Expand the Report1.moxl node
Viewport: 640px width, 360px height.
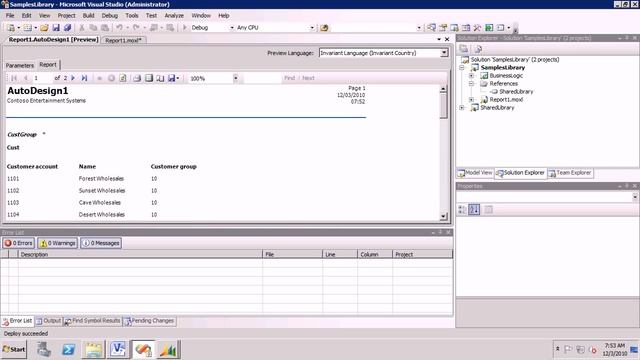[471, 100]
